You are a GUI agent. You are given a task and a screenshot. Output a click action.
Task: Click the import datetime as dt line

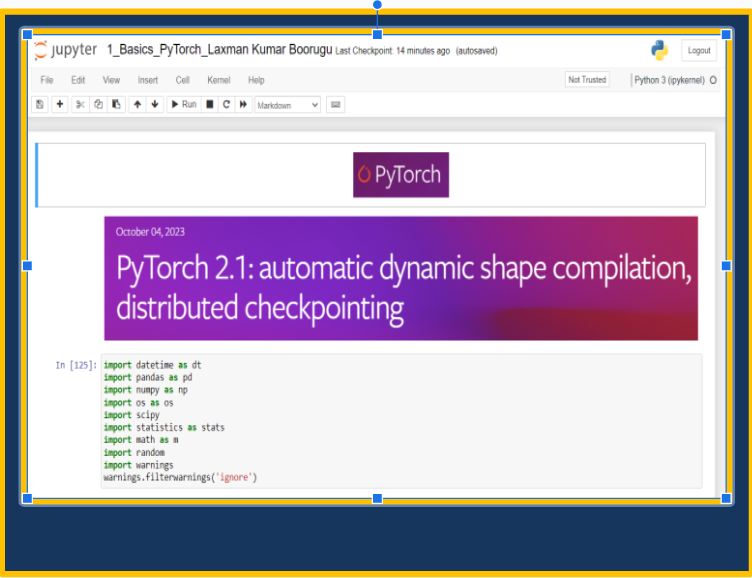point(153,365)
